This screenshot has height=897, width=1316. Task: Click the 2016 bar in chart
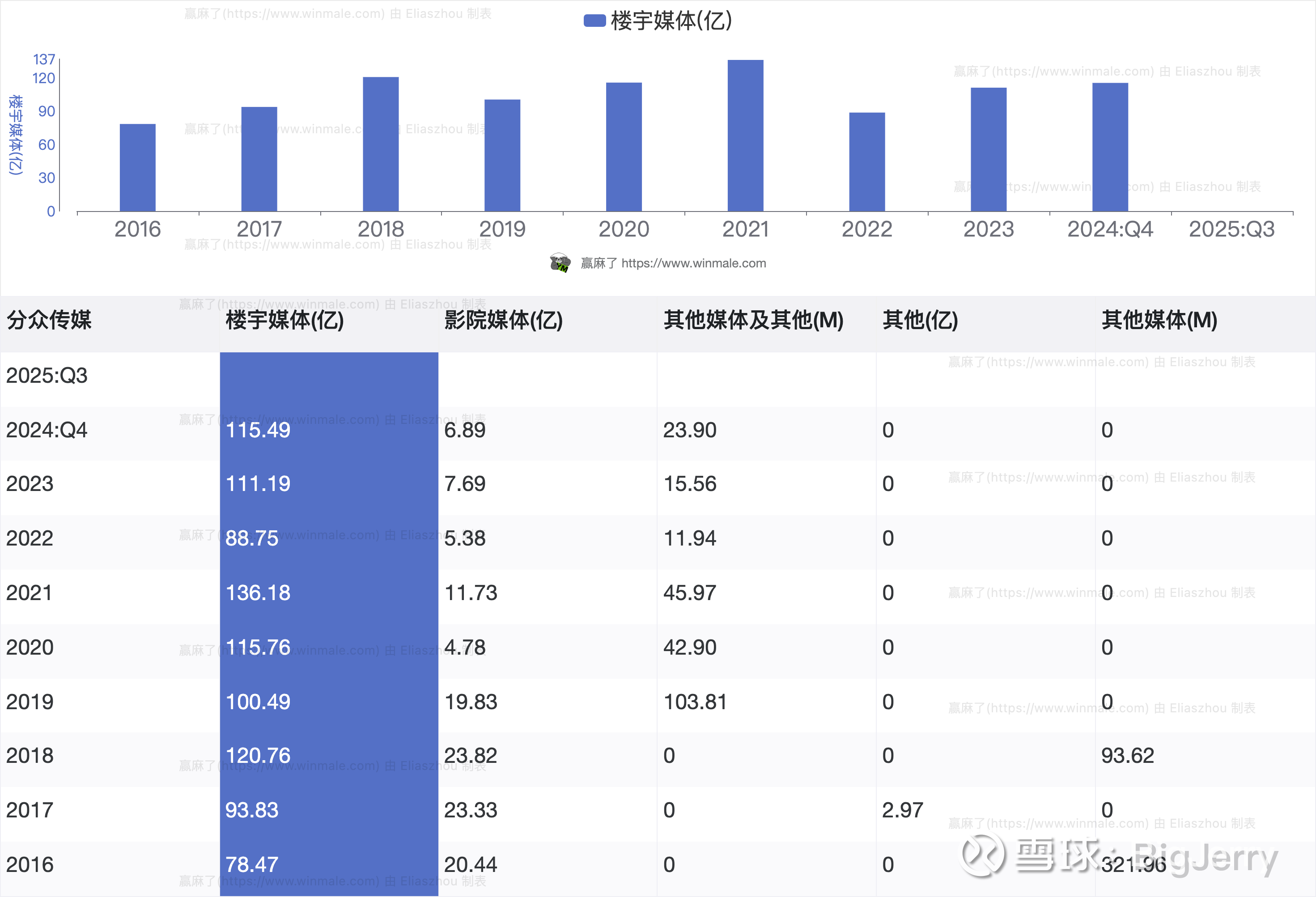(138, 168)
